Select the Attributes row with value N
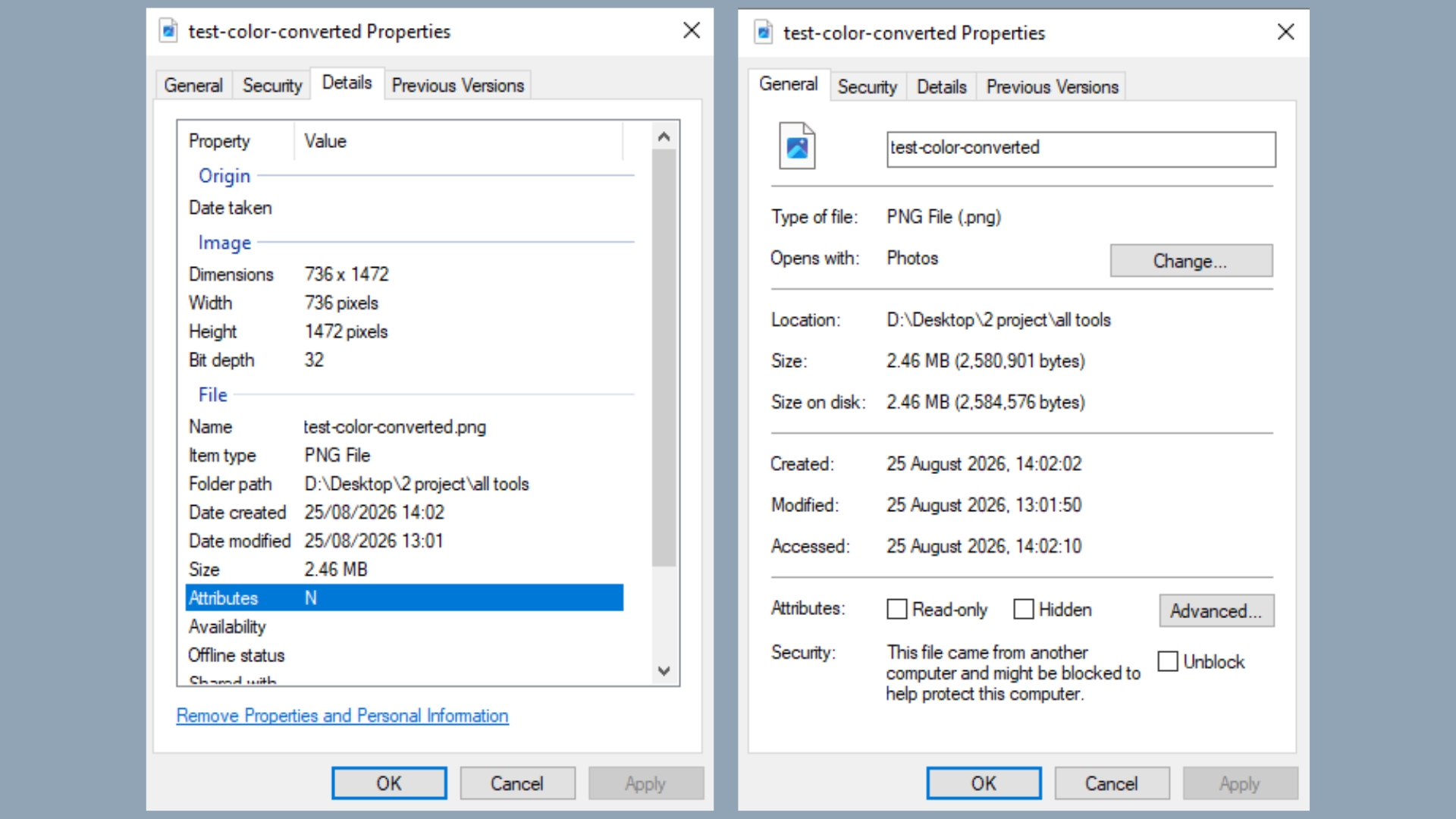 (404, 598)
